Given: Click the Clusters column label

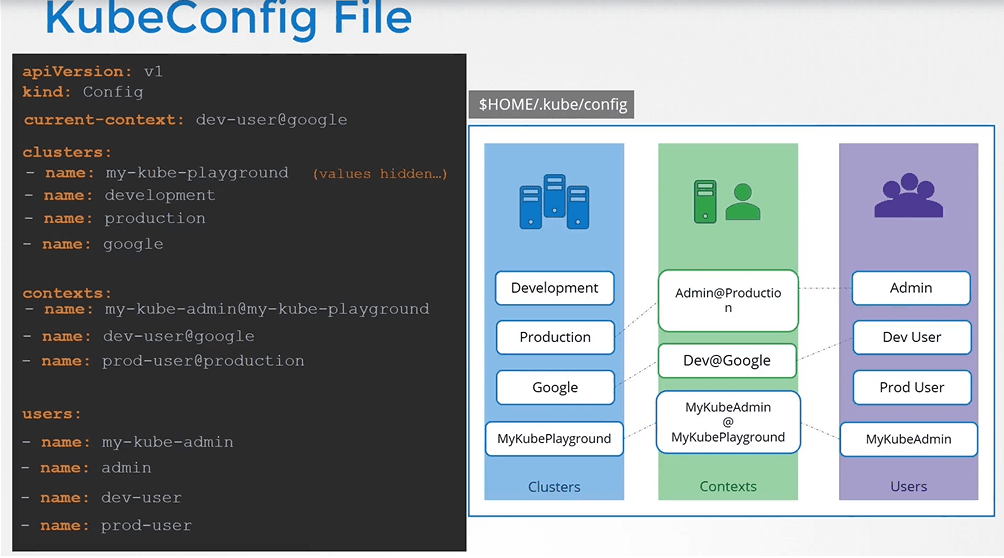Looking at the screenshot, I should [554, 487].
